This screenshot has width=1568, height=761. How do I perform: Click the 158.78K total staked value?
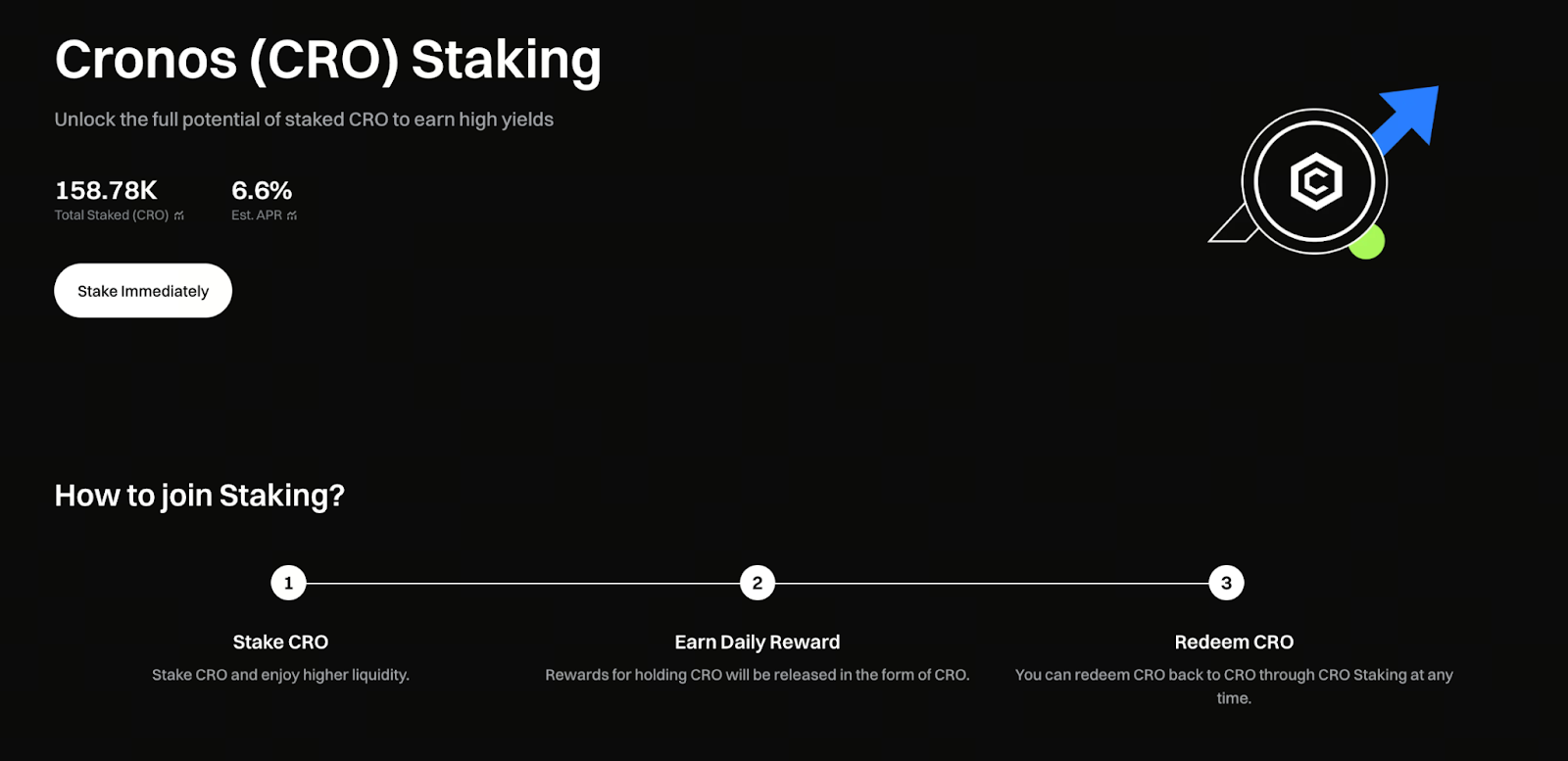pos(106,190)
